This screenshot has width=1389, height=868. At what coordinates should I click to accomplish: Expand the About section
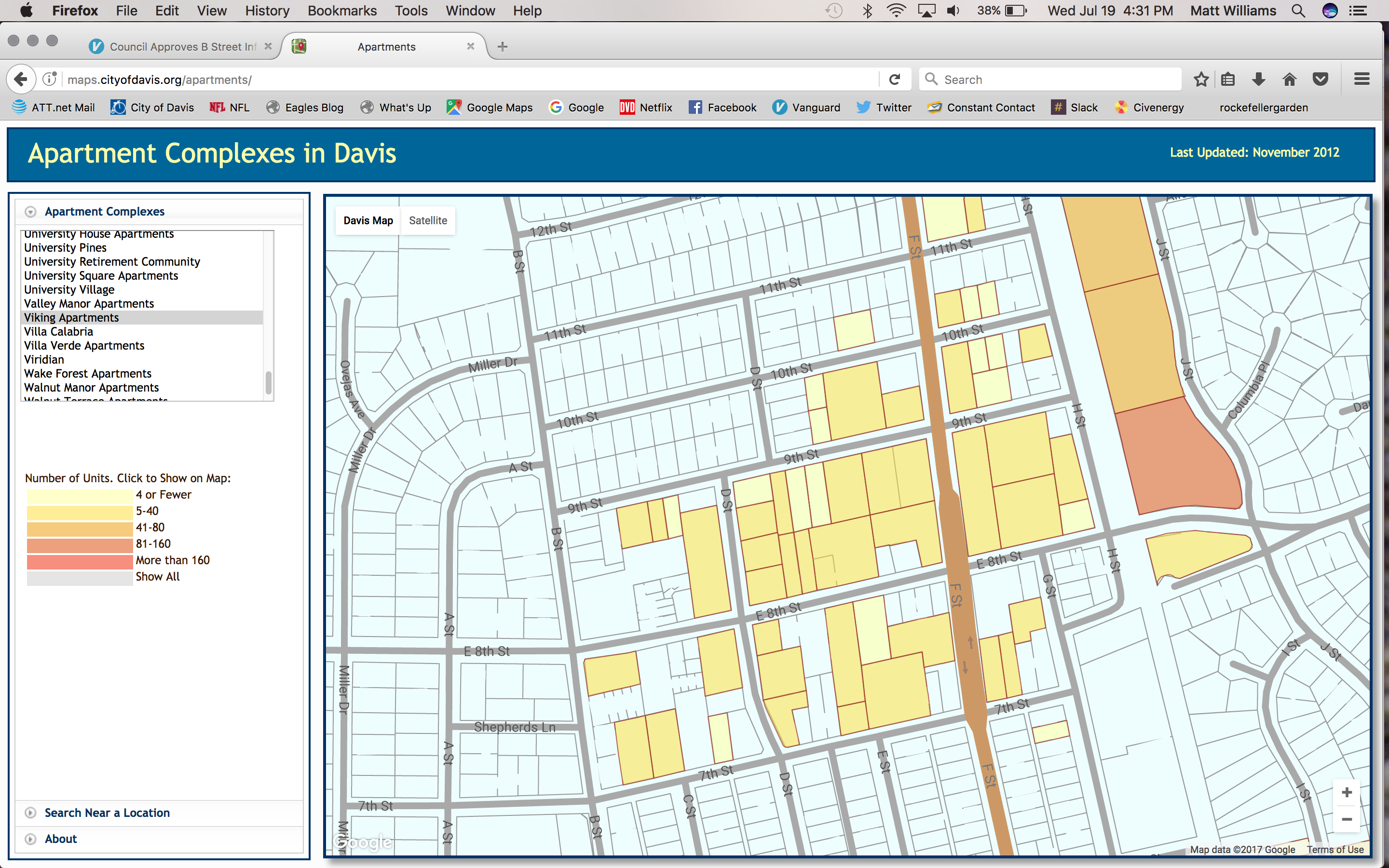point(60,839)
